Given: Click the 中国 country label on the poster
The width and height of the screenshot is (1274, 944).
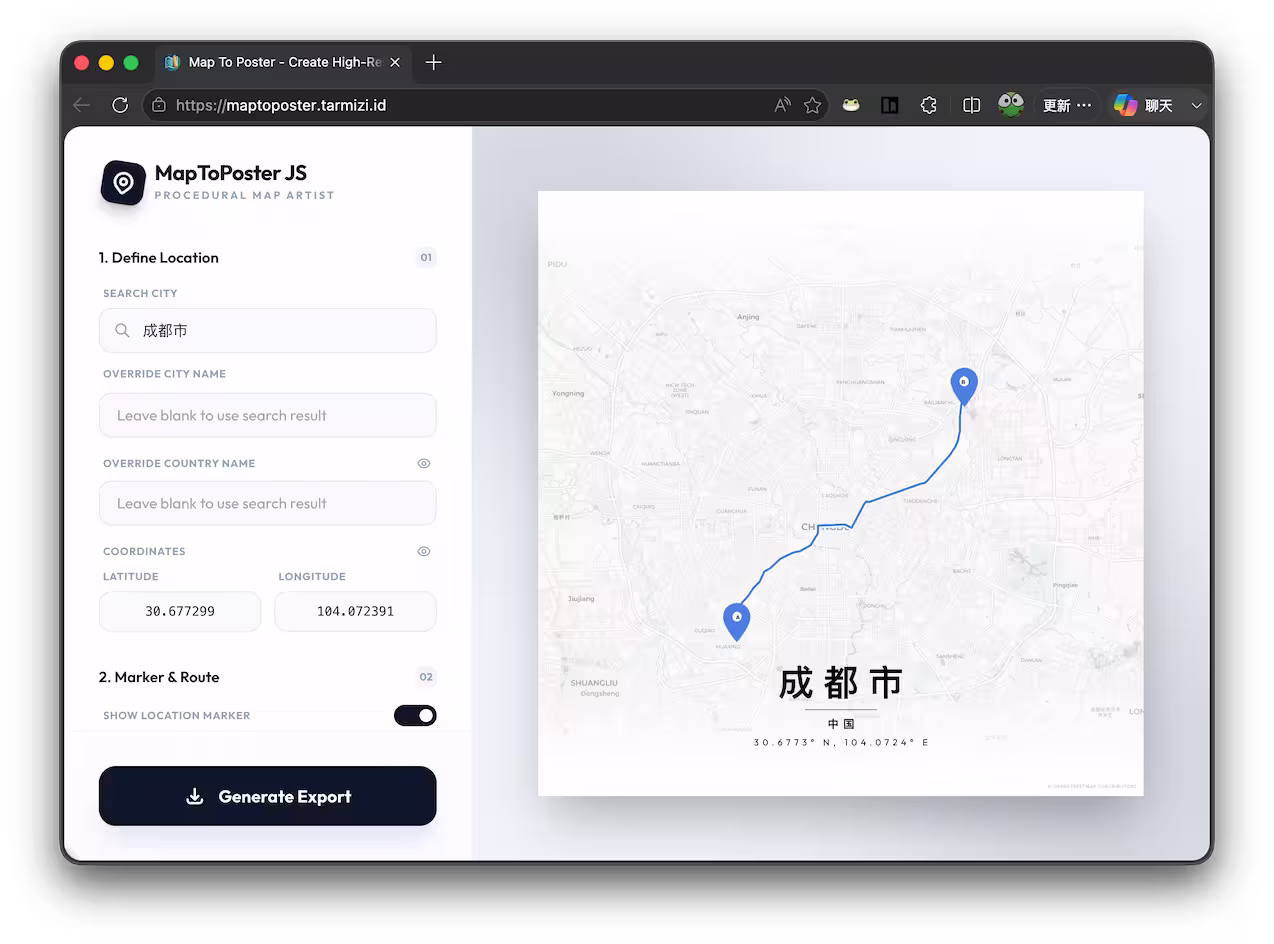Looking at the screenshot, I should tap(841, 724).
